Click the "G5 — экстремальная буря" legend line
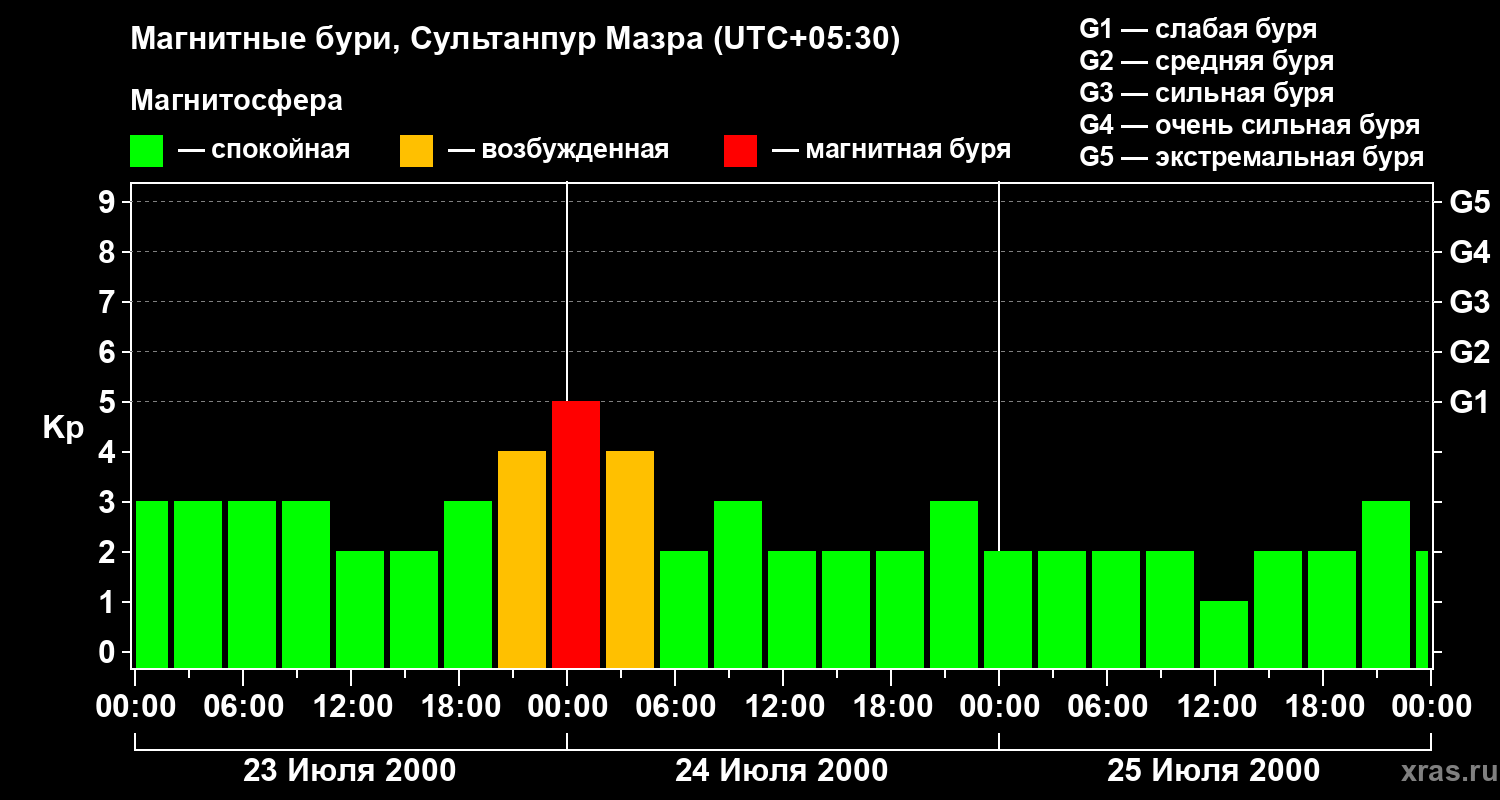The image size is (1500, 800). (x=1252, y=157)
